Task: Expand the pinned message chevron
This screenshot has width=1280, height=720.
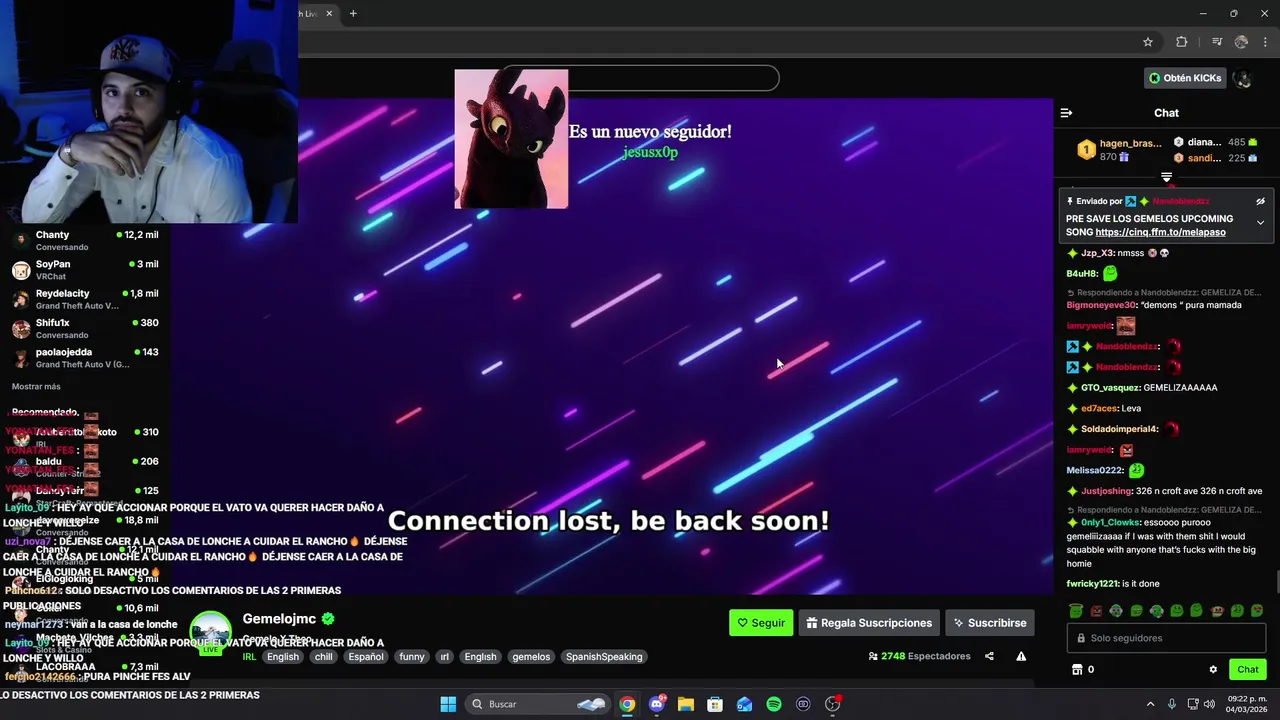Action: [x=1260, y=223]
